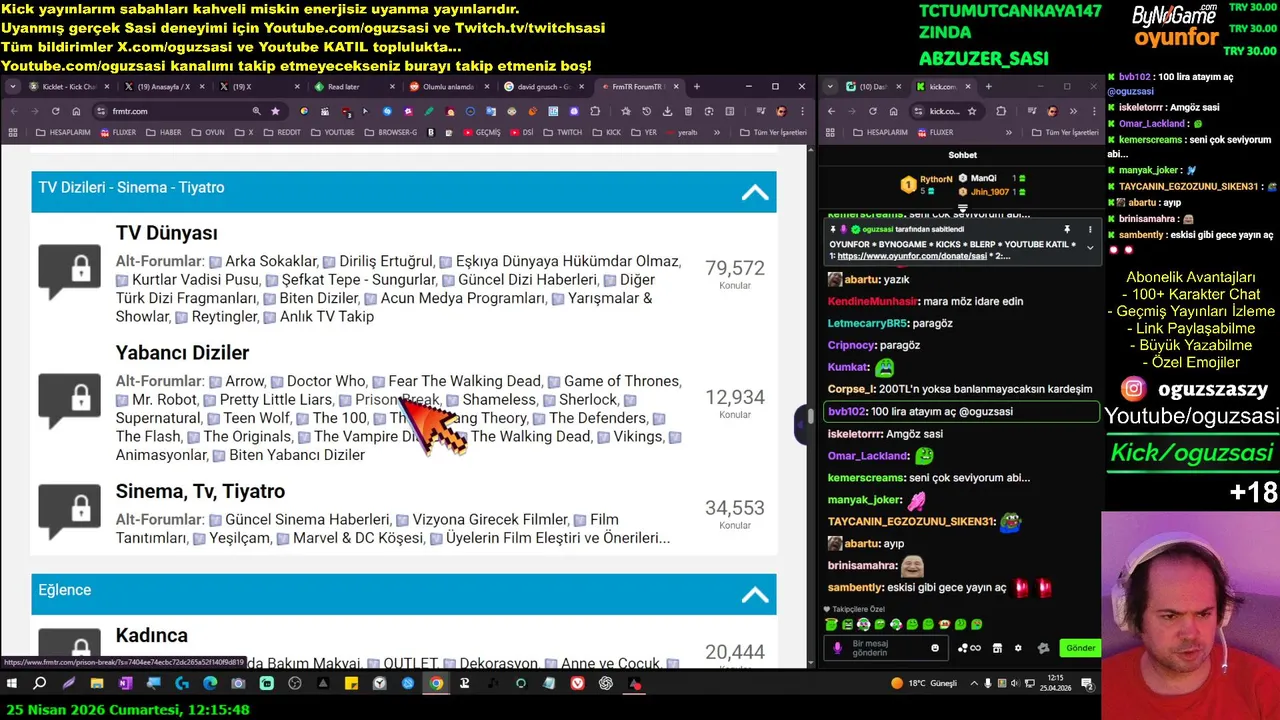The width and height of the screenshot is (1280, 720).
Task: Open the TV Dünyası forum
Action: (166, 233)
